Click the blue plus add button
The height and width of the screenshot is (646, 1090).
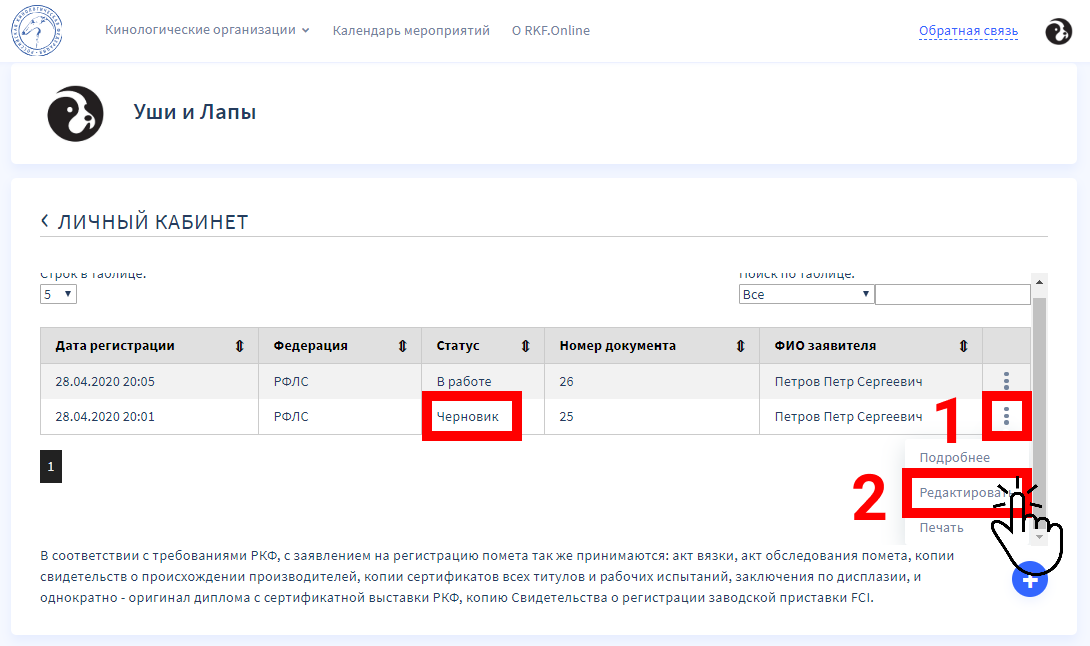click(x=1029, y=580)
